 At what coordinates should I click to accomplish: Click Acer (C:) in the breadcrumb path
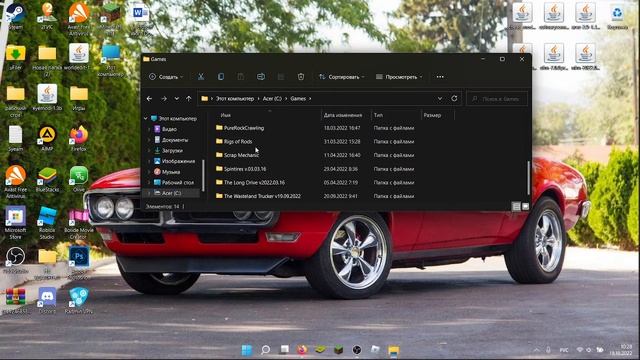coord(272,99)
